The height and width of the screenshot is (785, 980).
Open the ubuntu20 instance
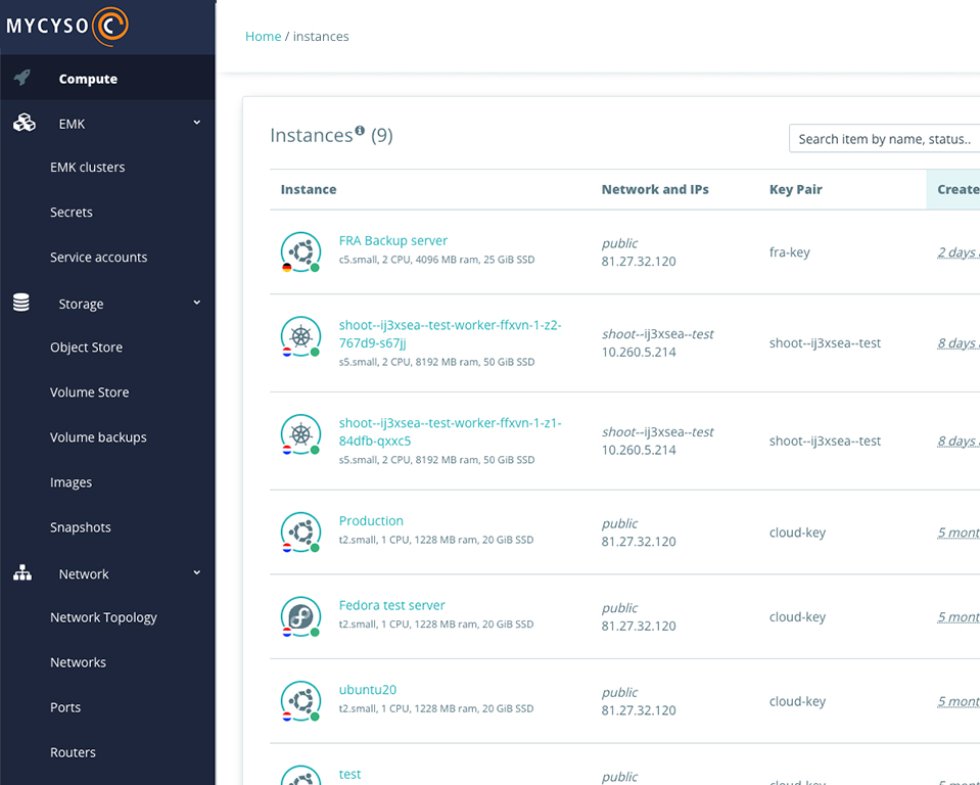coord(368,689)
